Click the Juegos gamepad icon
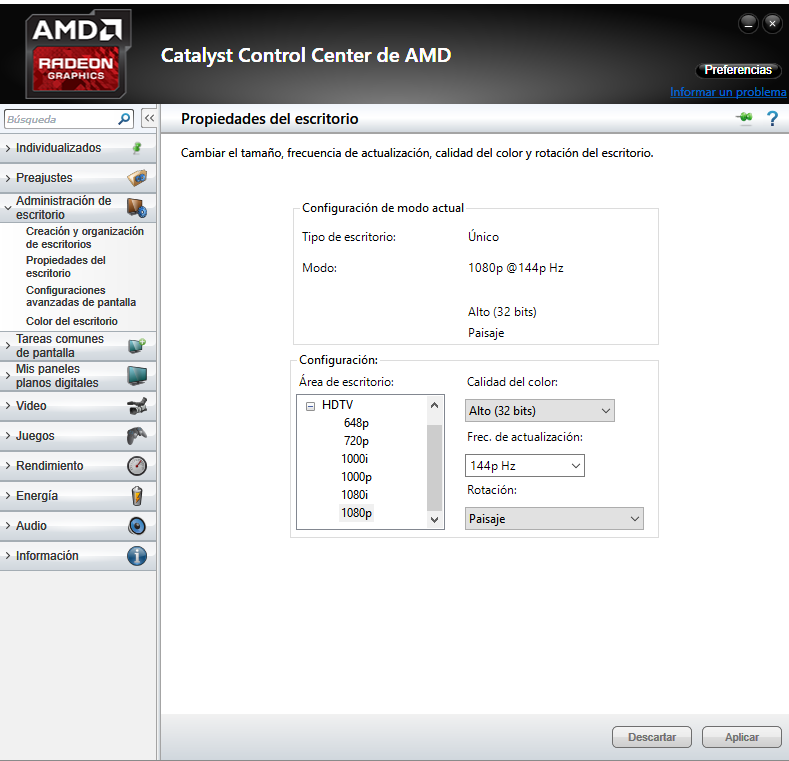The height and width of the screenshot is (761, 789). click(137, 435)
